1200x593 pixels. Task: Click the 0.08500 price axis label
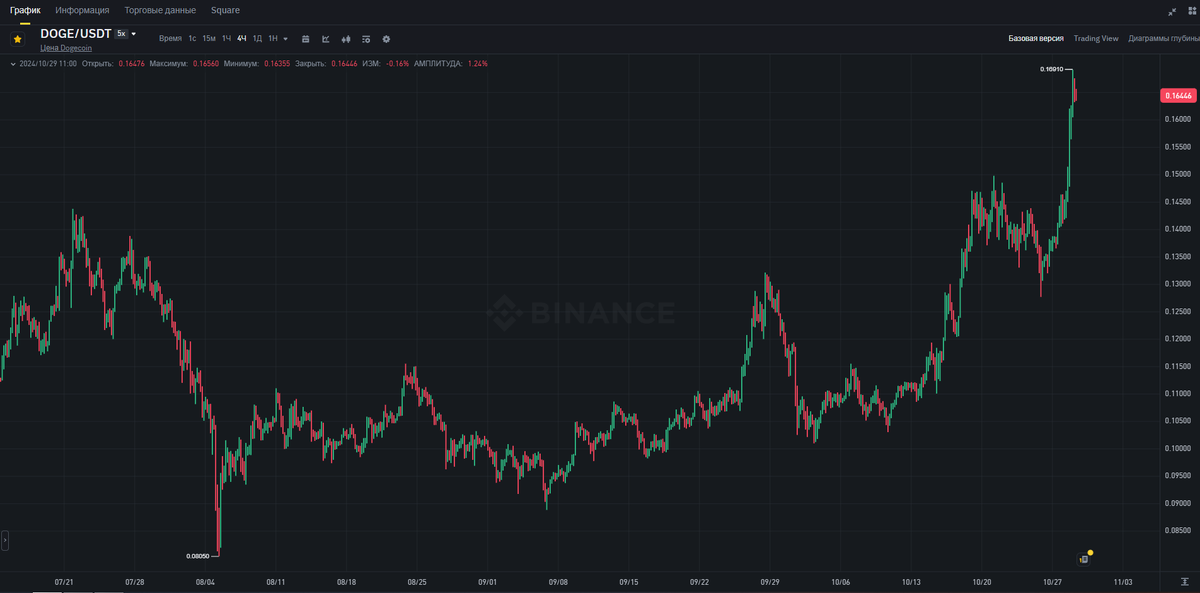[x=1178, y=531]
